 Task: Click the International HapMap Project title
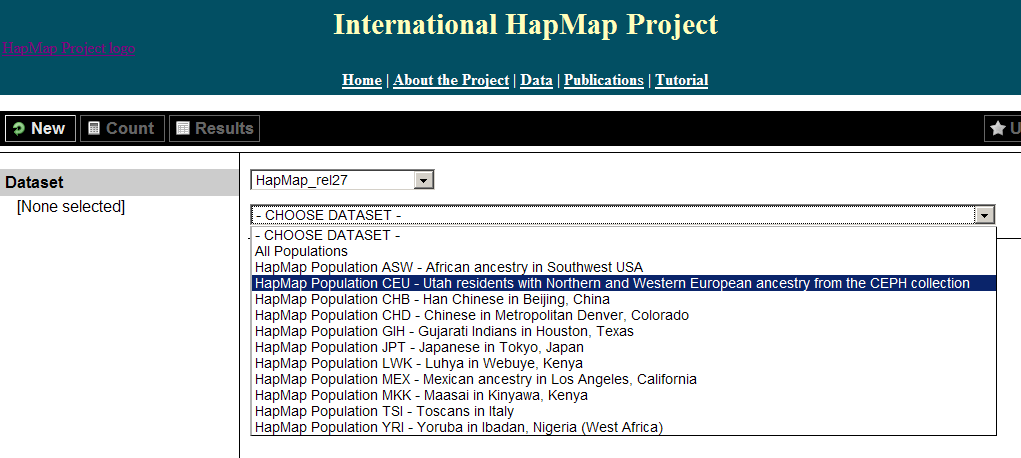tap(525, 25)
